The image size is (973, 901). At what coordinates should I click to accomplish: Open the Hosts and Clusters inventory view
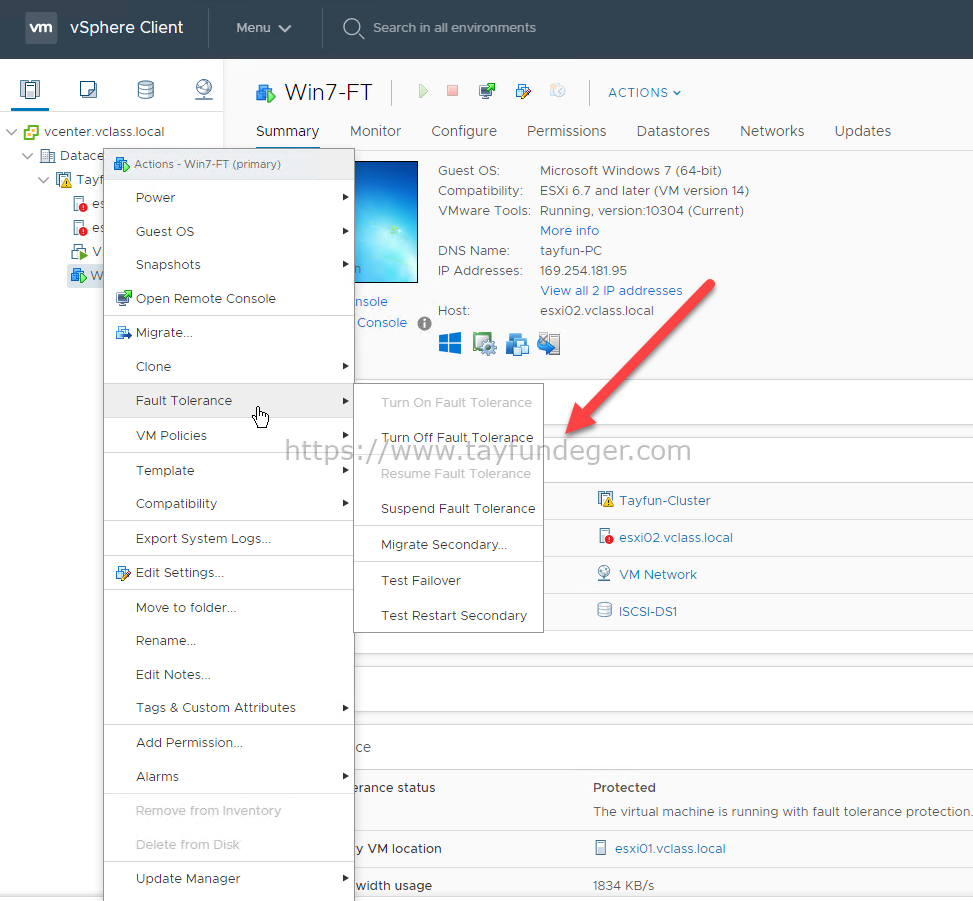[x=30, y=89]
